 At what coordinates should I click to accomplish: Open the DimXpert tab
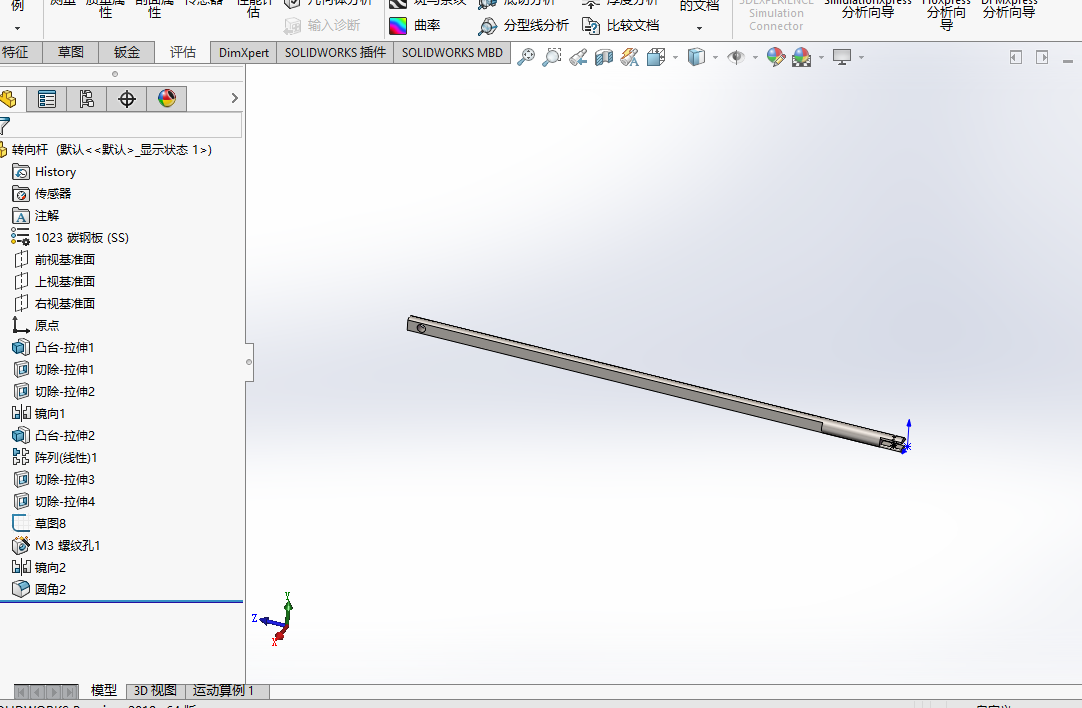[244, 52]
